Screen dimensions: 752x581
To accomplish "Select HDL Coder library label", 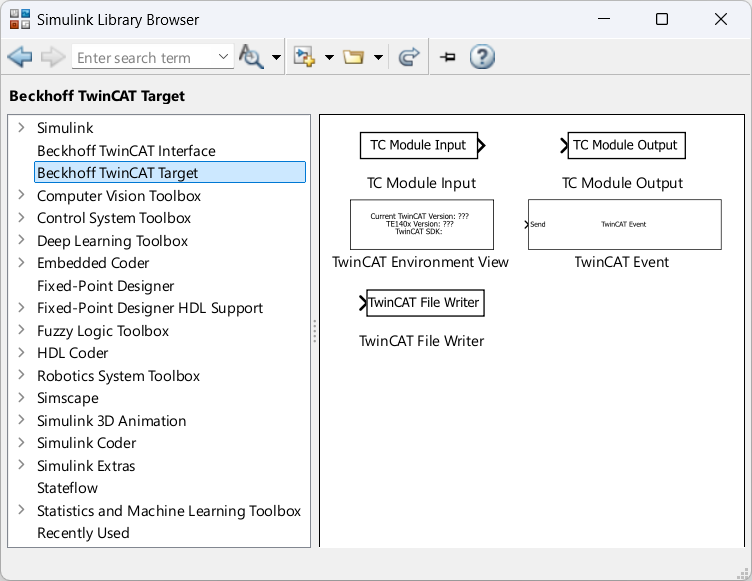I will coord(72,353).
